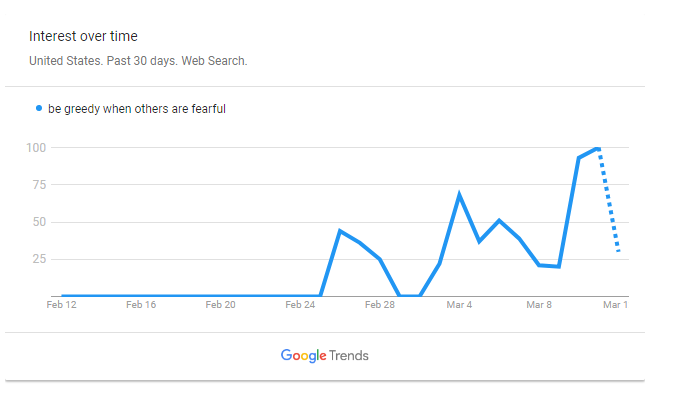The width and height of the screenshot is (677, 396).
Task: Click the Mar 4 spike on the line
Action: pos(459,195)
